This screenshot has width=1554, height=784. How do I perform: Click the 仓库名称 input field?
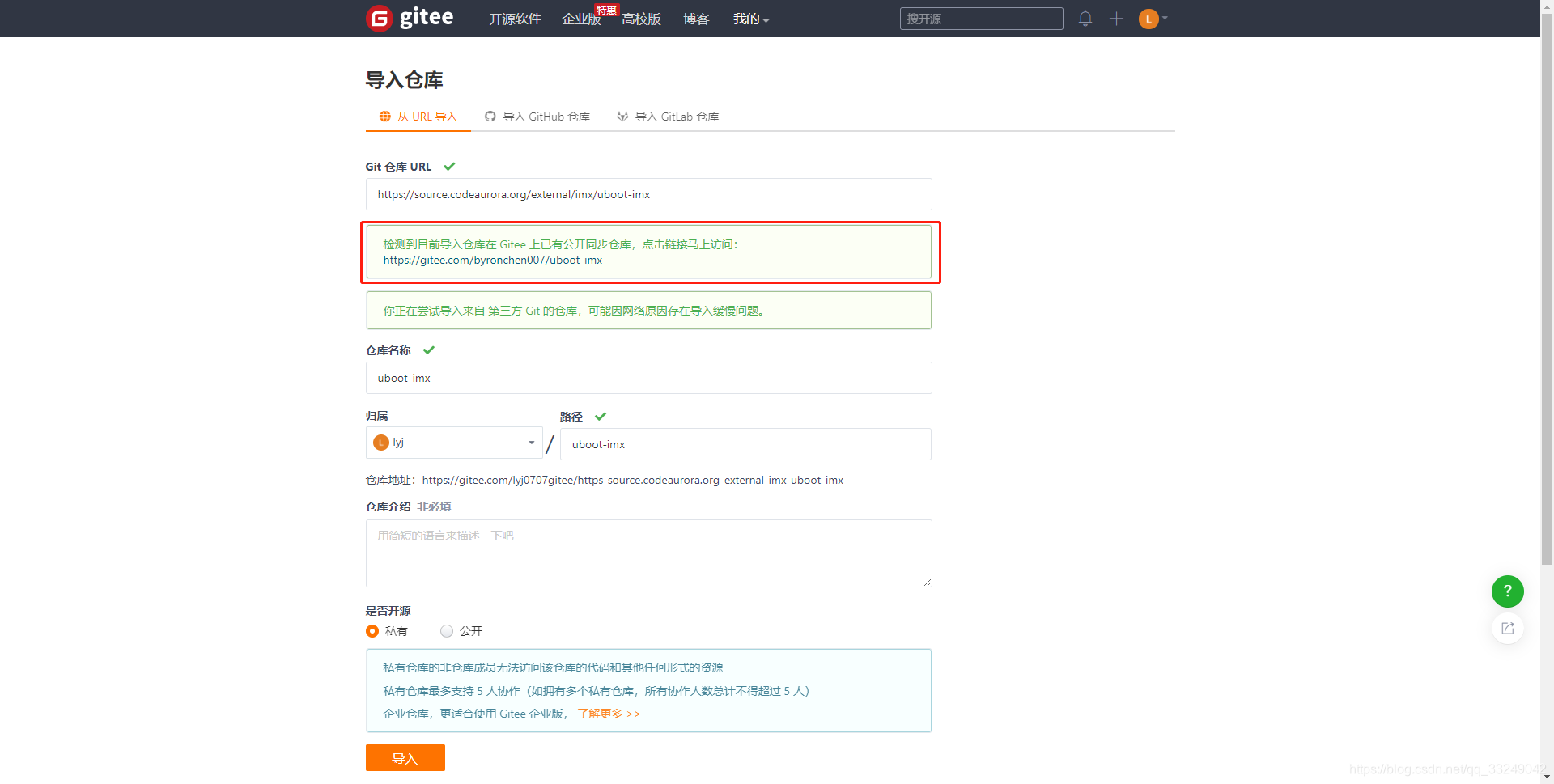pyautogui.click(x=648, y=378)
